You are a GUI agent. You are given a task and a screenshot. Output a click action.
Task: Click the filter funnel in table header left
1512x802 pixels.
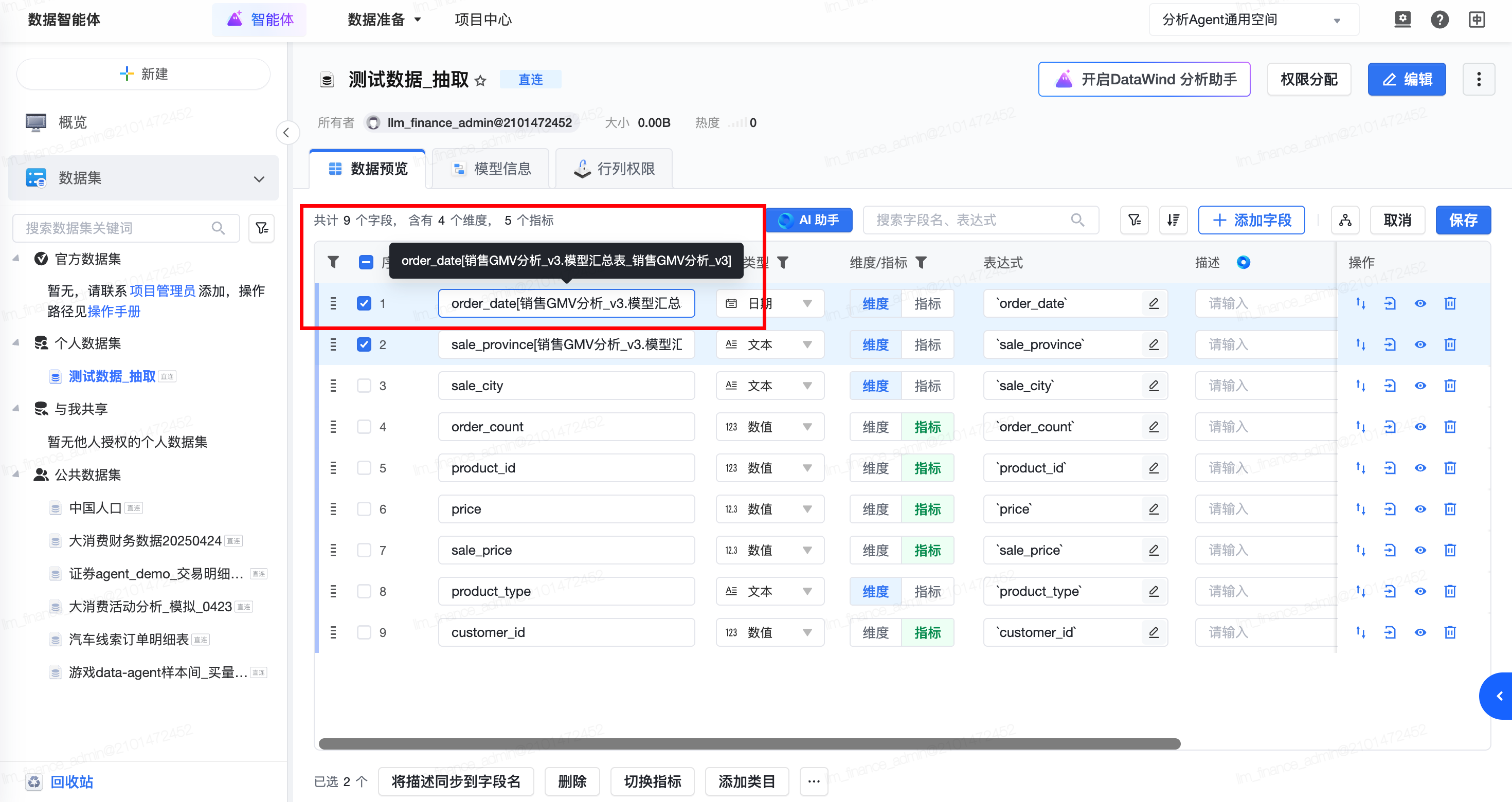tap(333, 262)
